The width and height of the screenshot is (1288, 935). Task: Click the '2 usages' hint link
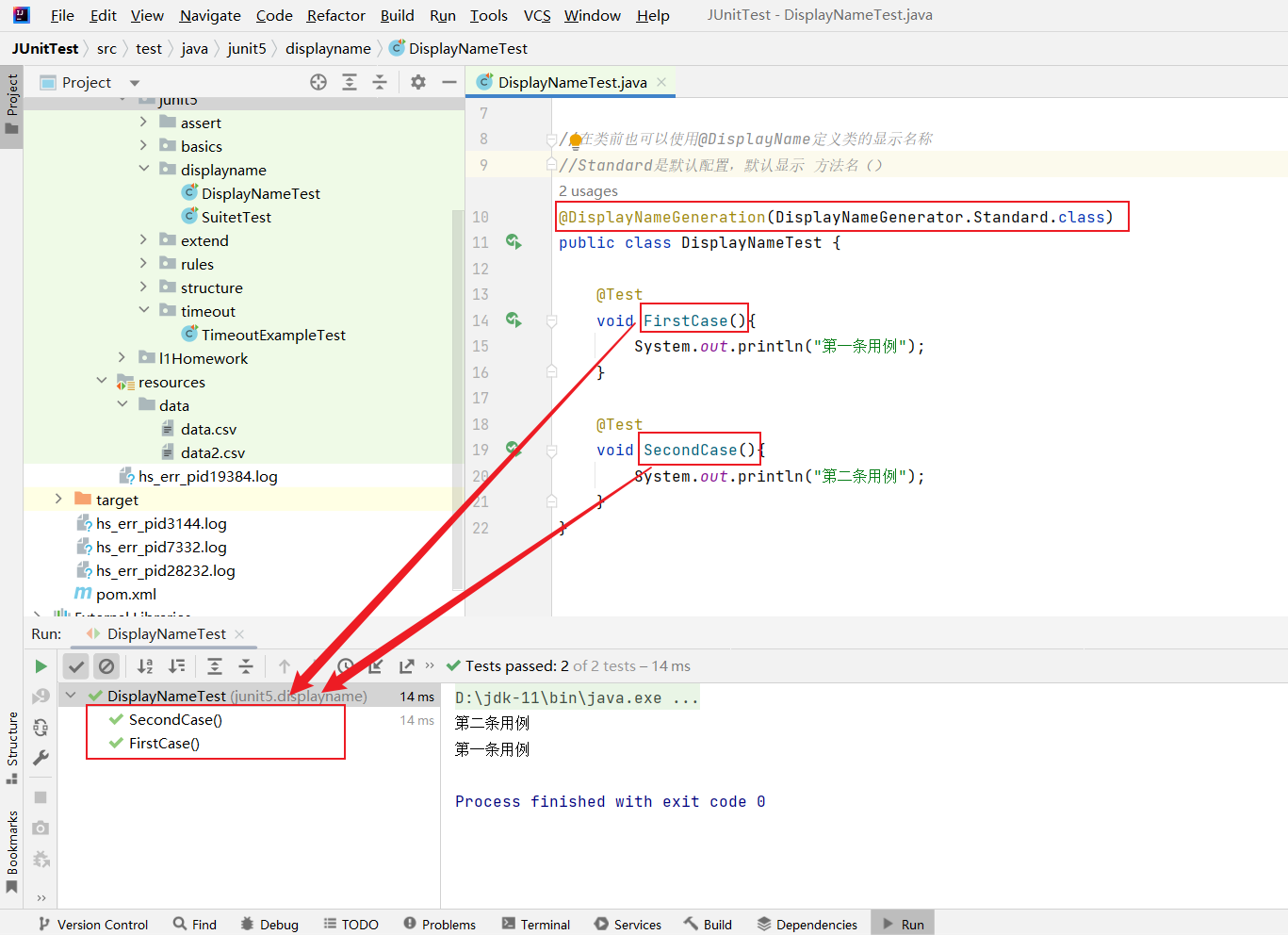point(588,191)
